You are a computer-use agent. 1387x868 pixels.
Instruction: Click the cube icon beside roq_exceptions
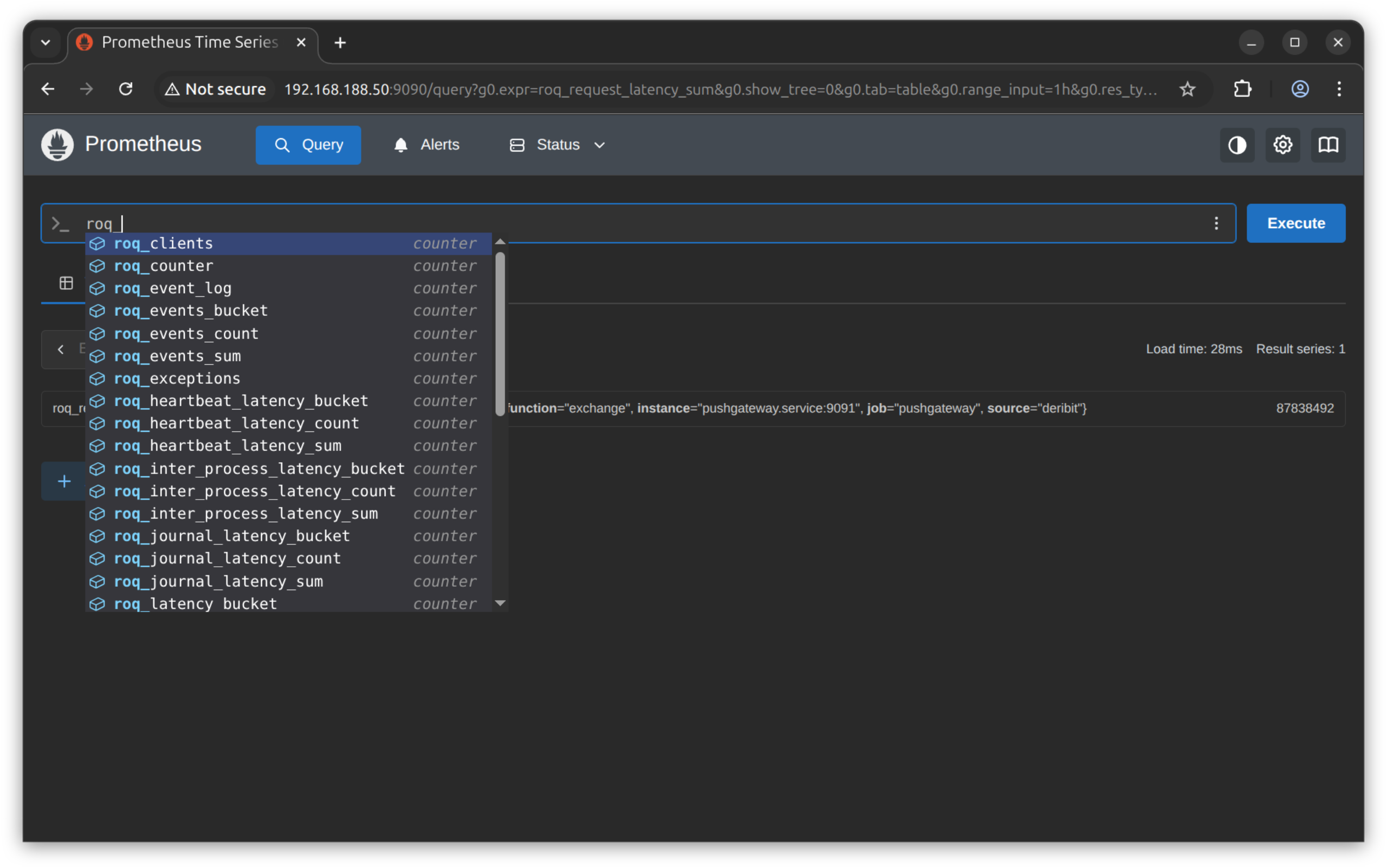[x=98, y=378]
